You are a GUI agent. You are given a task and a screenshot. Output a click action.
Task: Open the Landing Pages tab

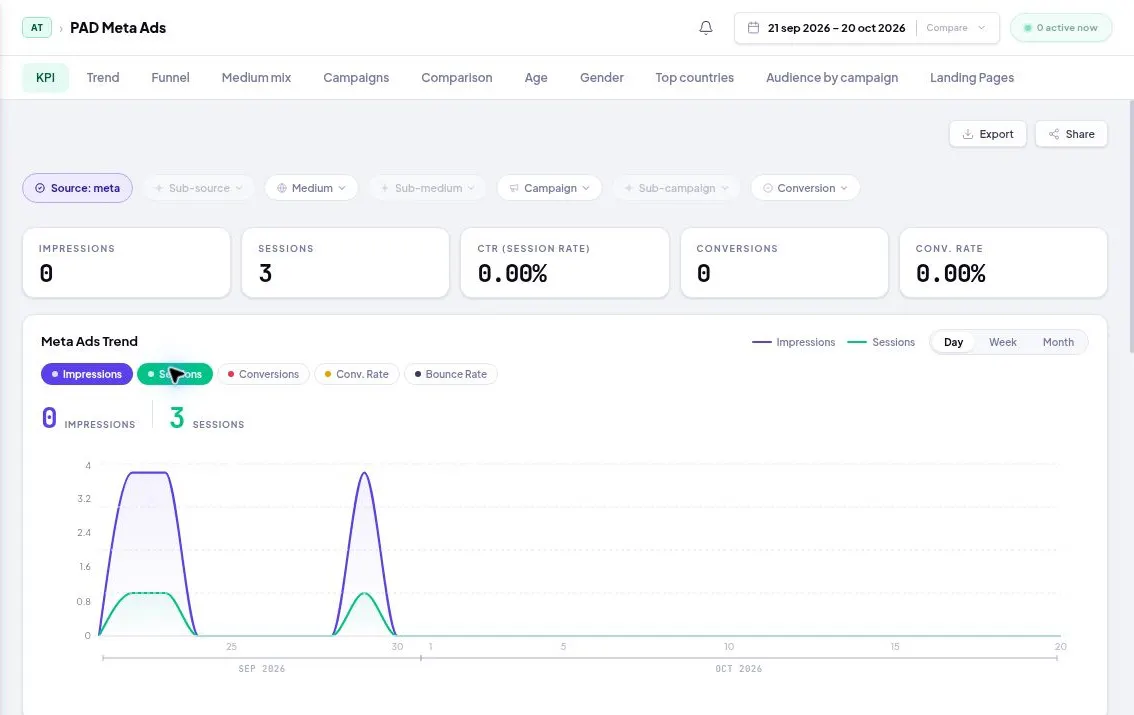coord(972,77)
